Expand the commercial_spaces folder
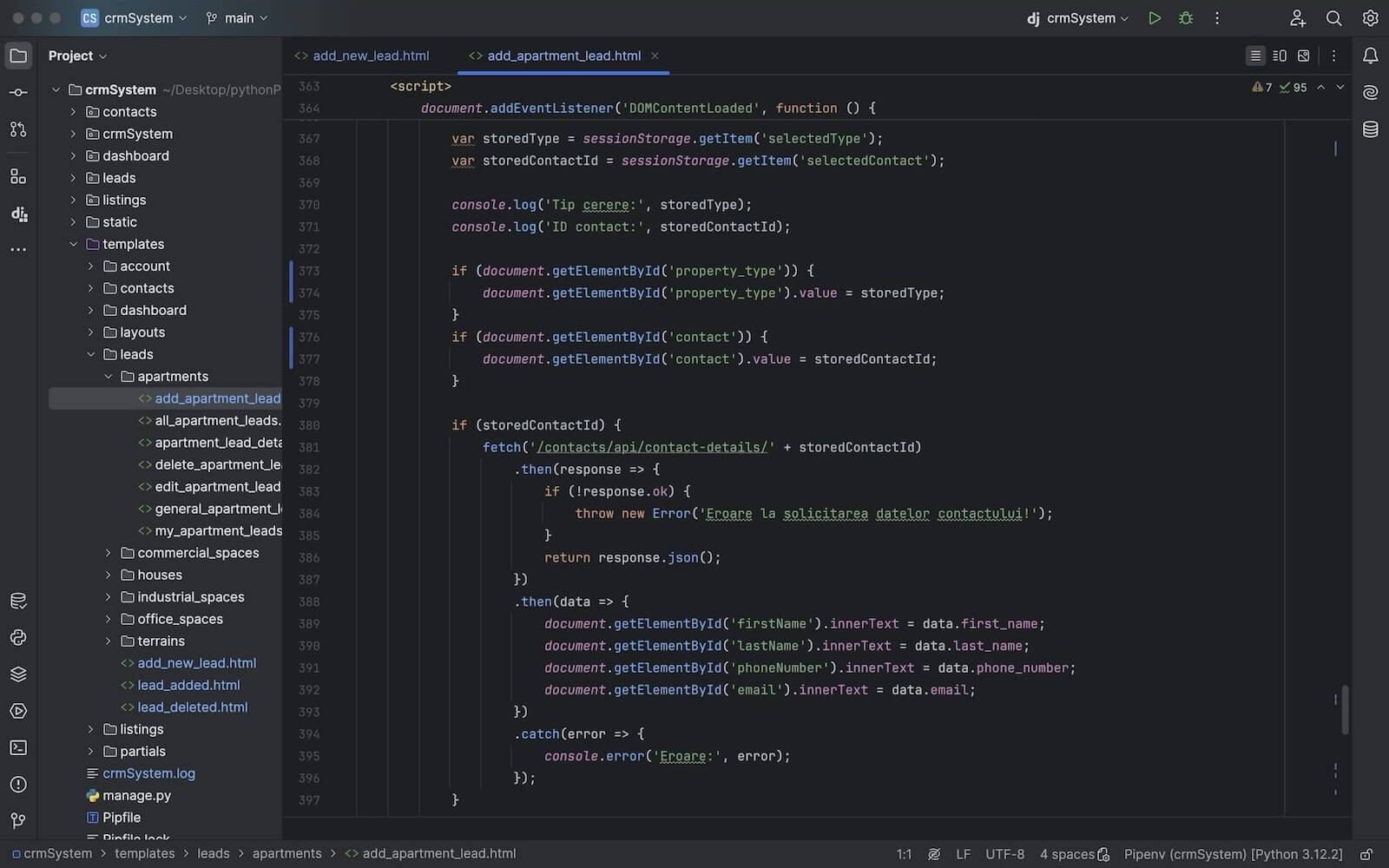The height and width of the screenshot is (868, 1389). [x=109, y=553]
